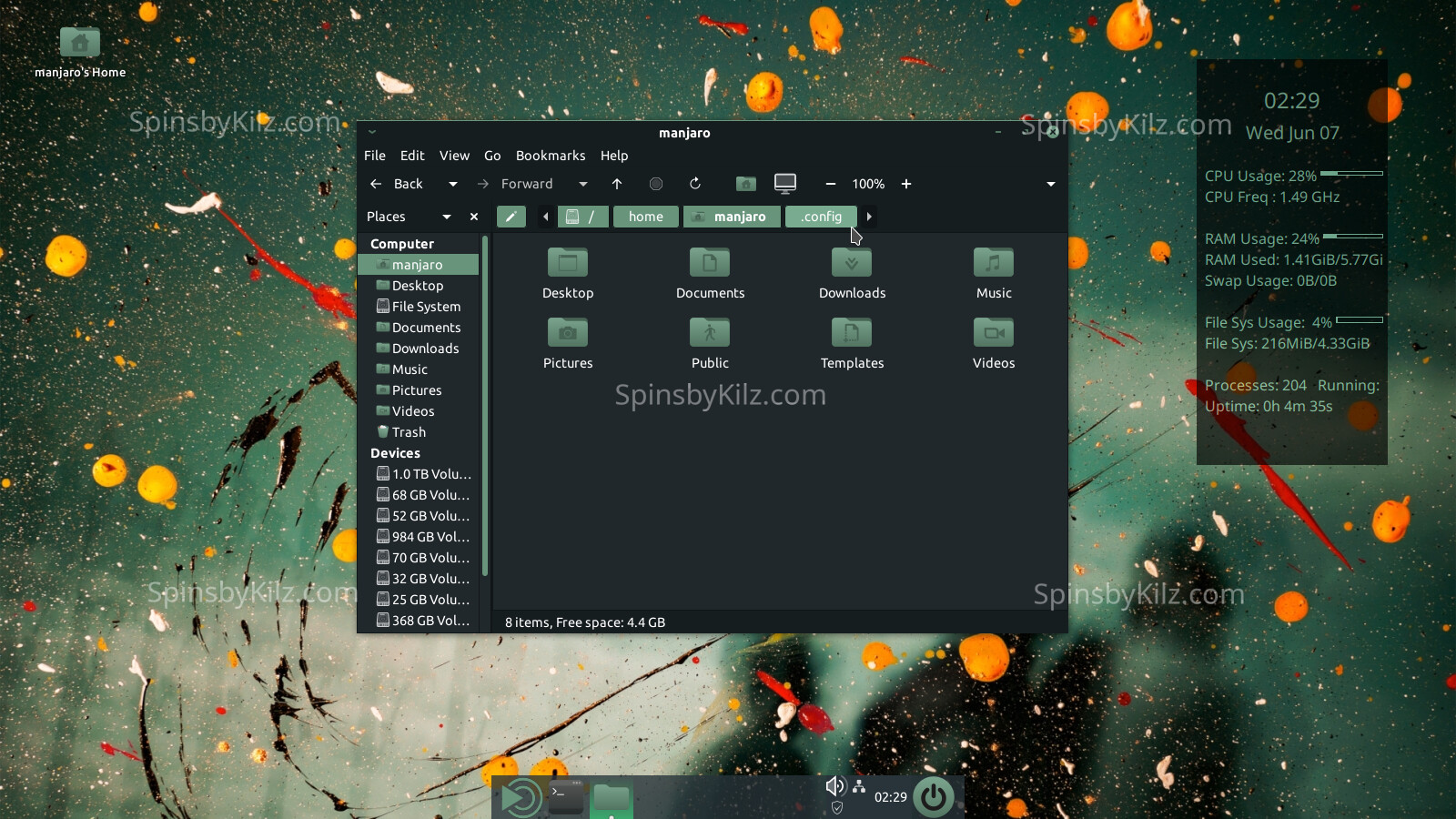This screenshot has height=819, width=1456.
Task: Toggle path text entry with pencil button
Action: tap(511, 217)
